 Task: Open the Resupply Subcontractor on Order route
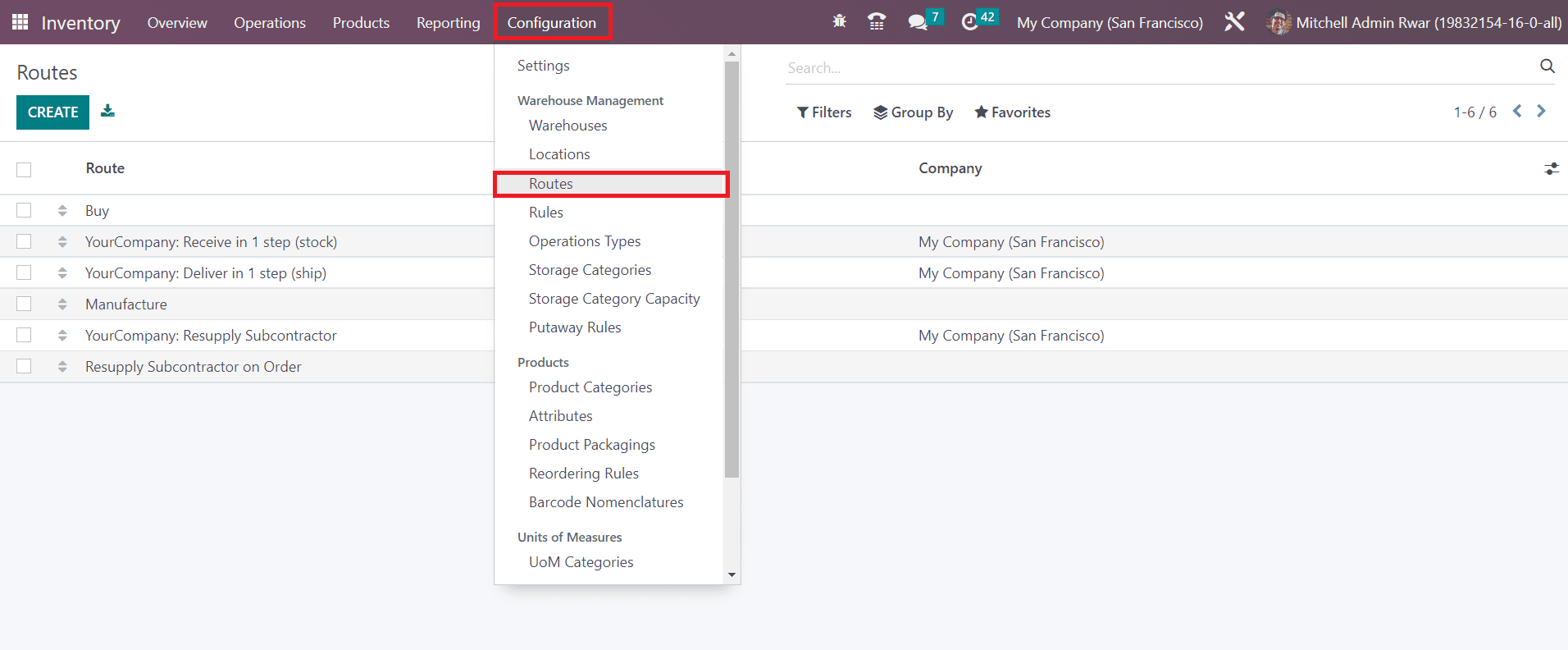point(194,367)
